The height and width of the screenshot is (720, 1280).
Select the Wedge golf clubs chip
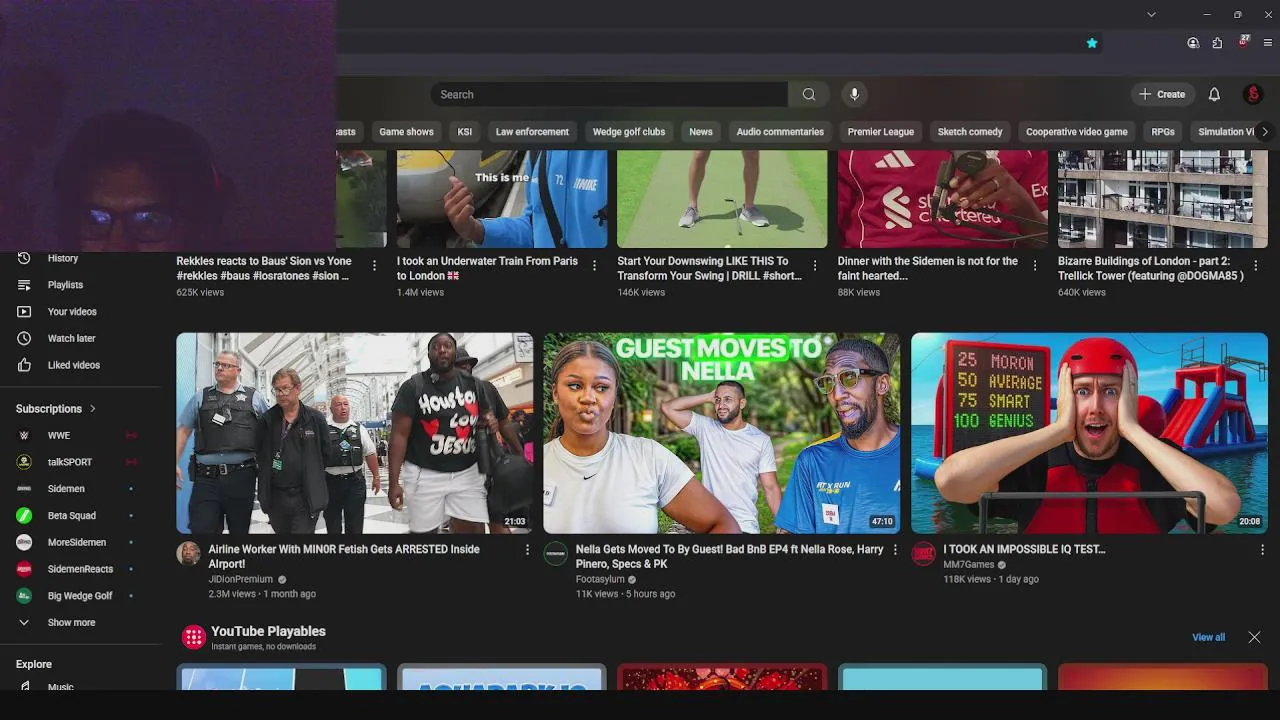point(628,132)
